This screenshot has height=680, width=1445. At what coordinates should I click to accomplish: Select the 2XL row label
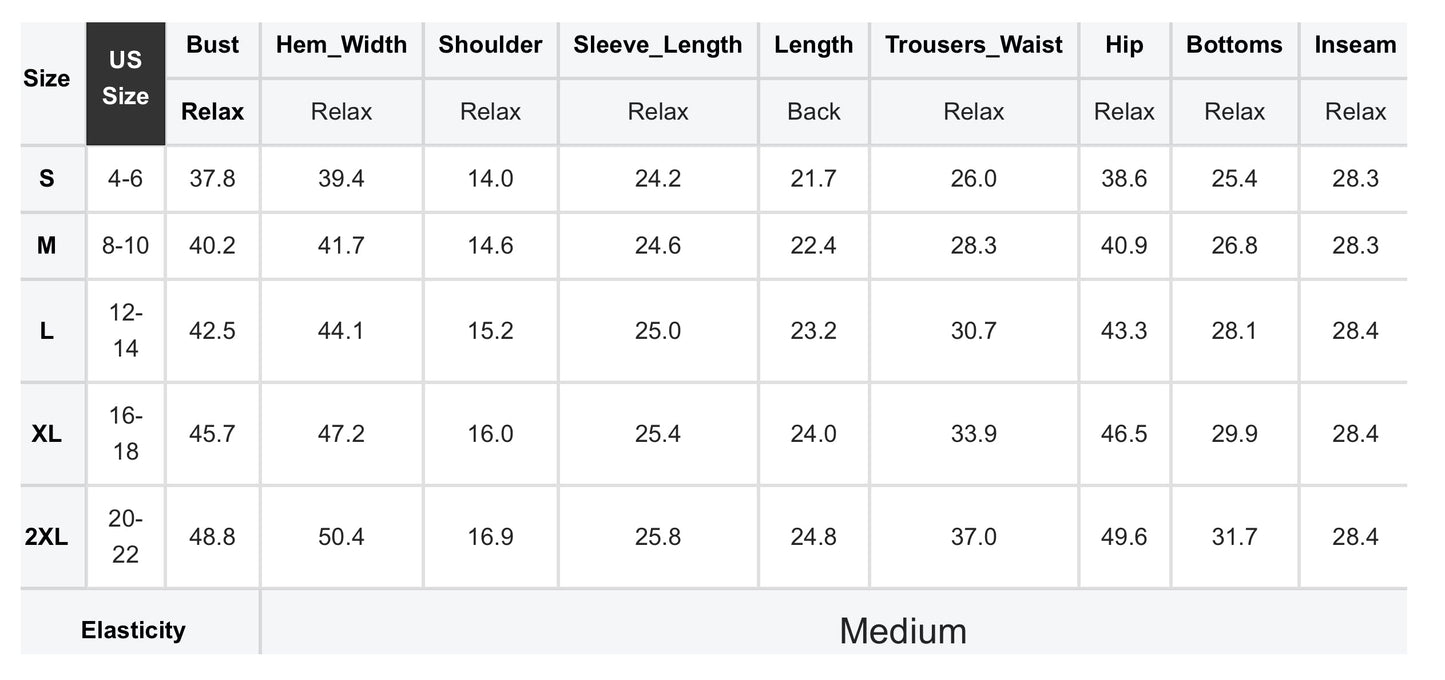tap(47, 537)
